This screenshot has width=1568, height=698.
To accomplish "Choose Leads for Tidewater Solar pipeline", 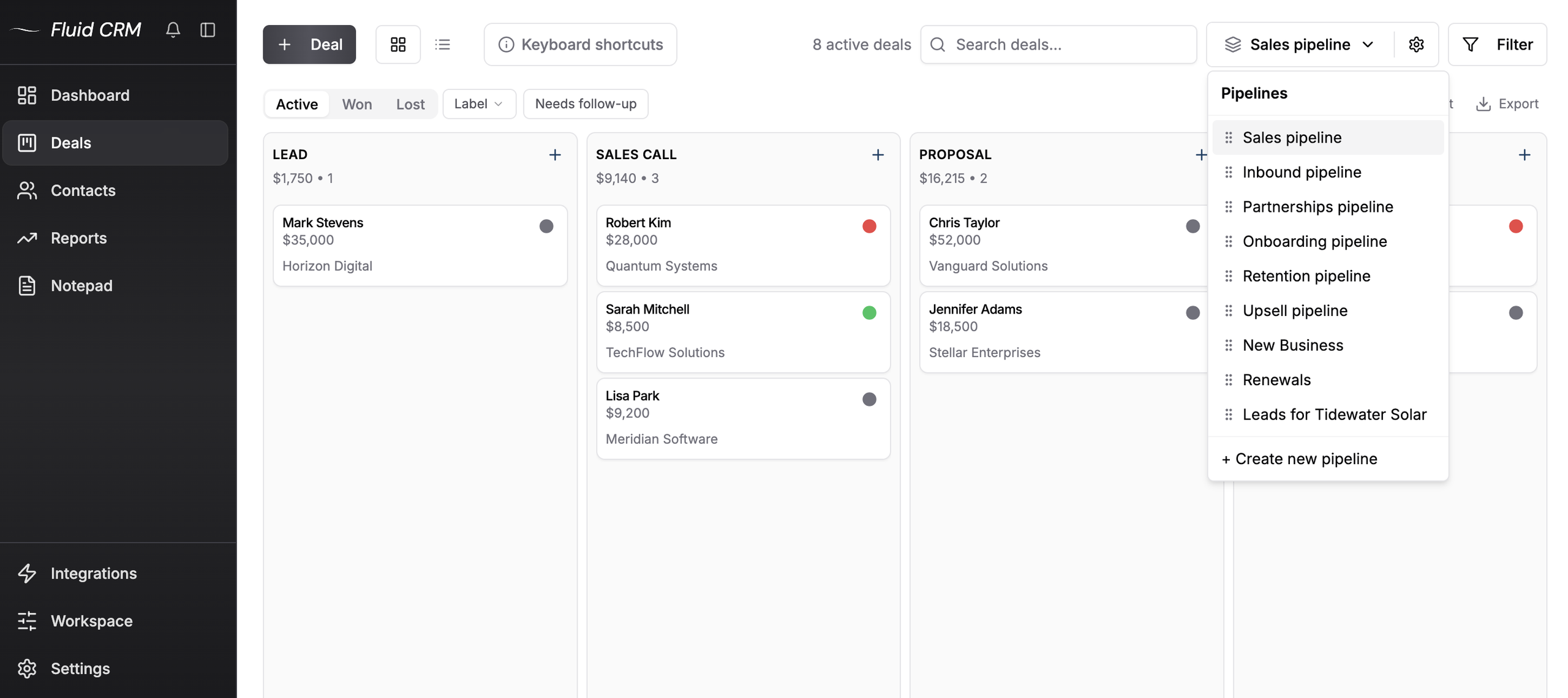I will tap(1327, 415).
